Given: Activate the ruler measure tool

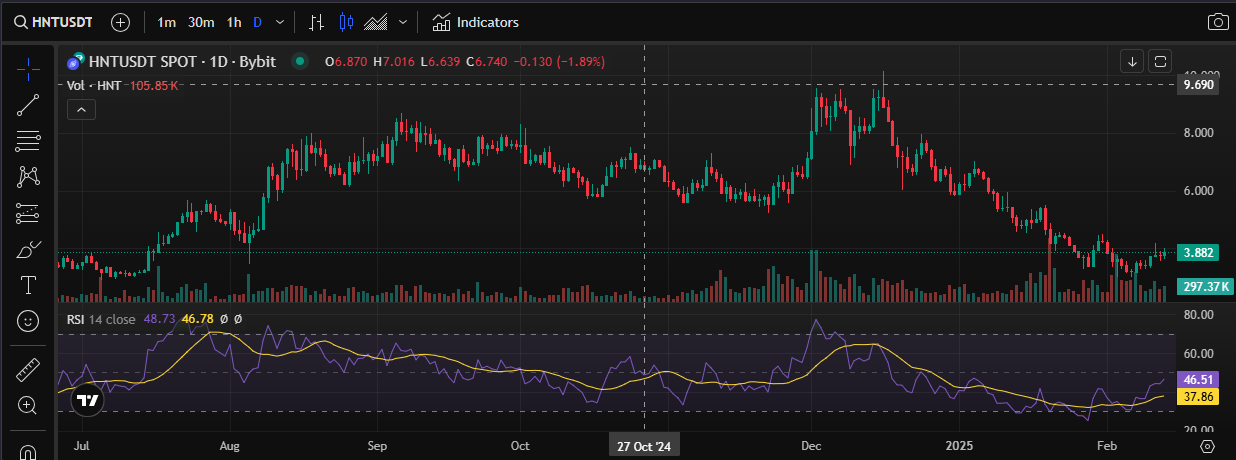Looking at the screenshot, I should [x=28, y=370].
